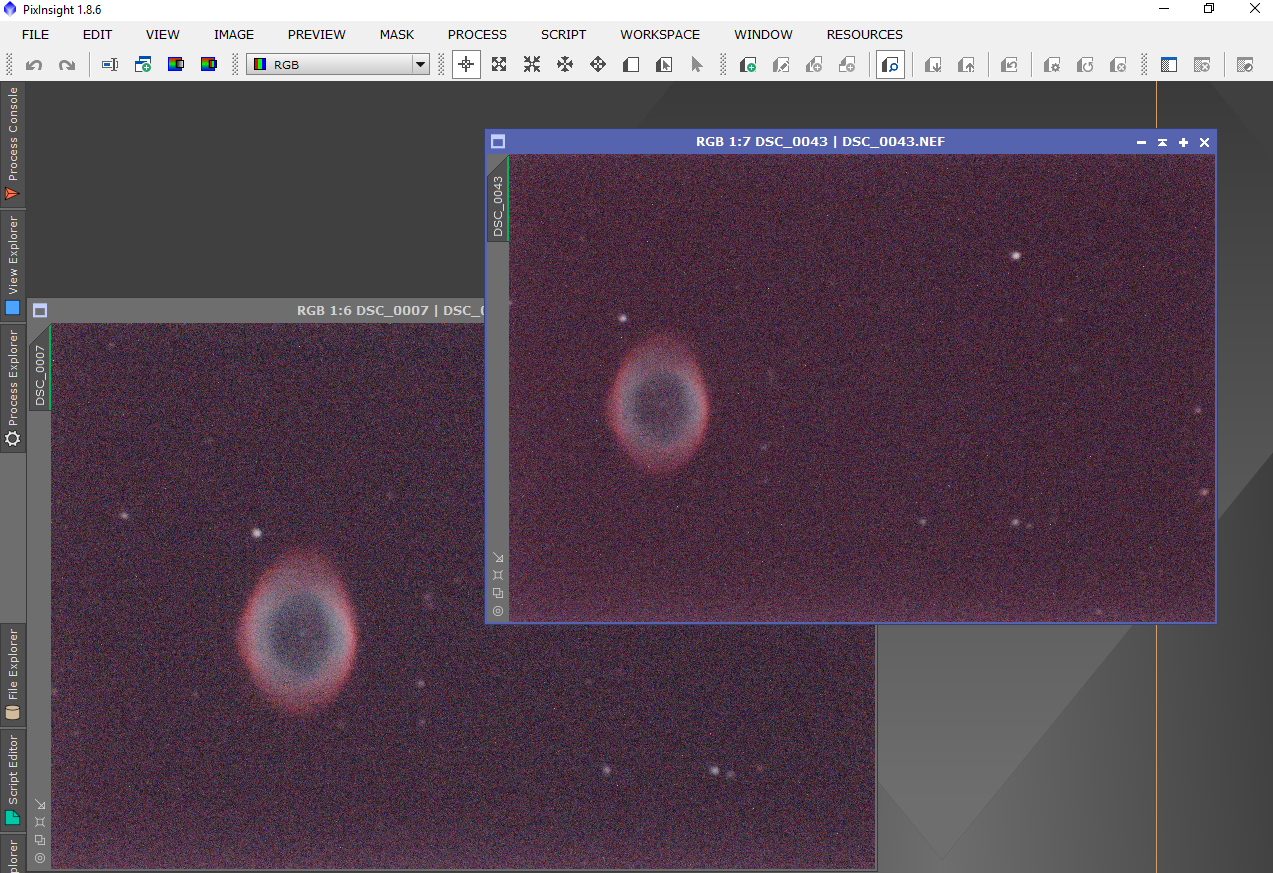Open the FILE menu
The height and width of the screenshot is (873, 1273).
35,34
